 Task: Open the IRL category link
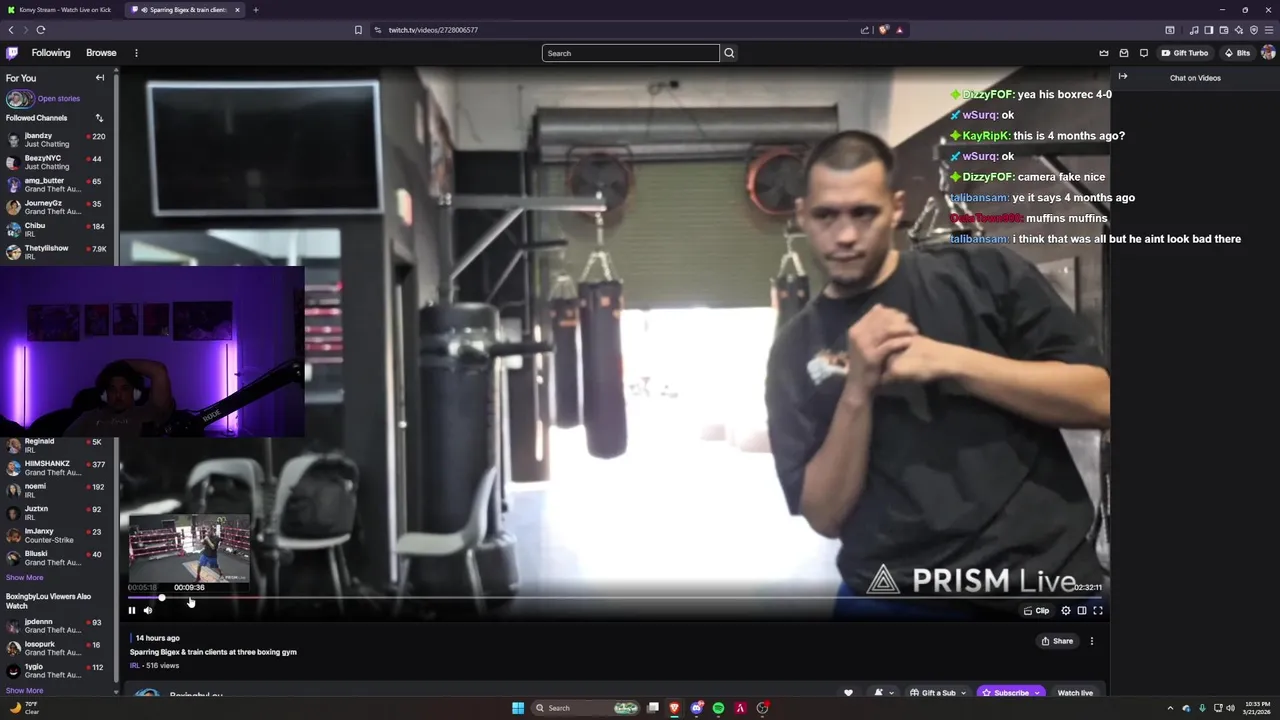(134, 666)
